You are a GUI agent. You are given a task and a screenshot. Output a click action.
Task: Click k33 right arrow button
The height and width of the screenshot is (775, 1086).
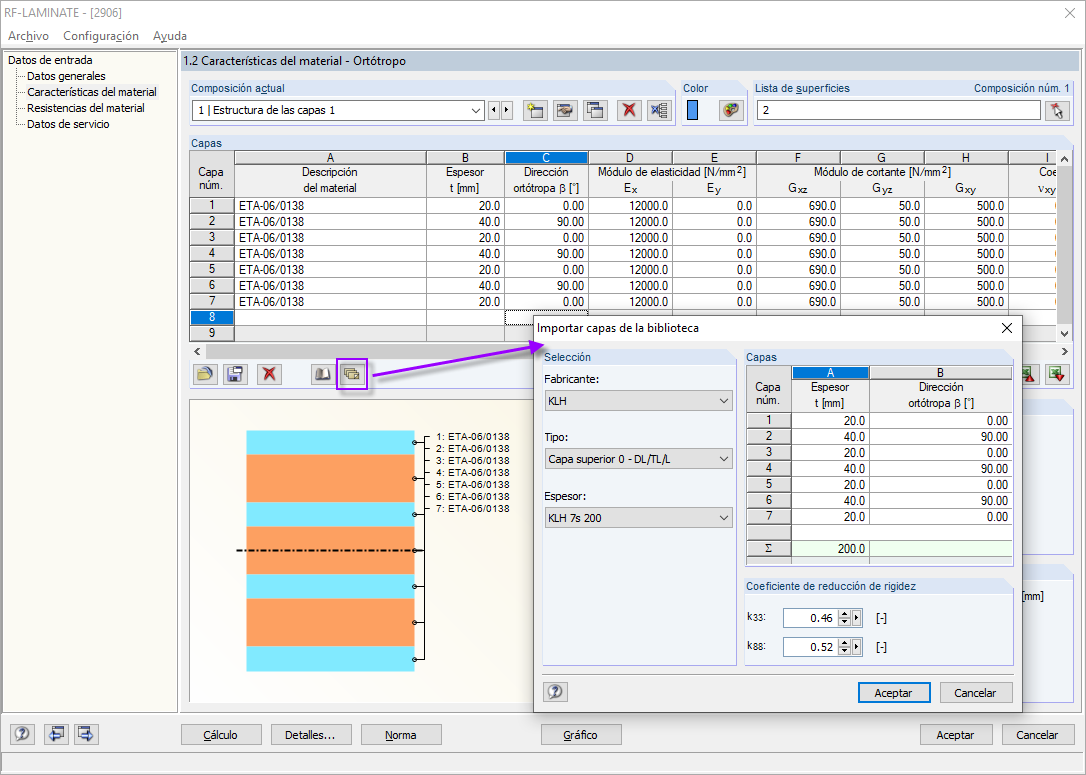(857, 618)
